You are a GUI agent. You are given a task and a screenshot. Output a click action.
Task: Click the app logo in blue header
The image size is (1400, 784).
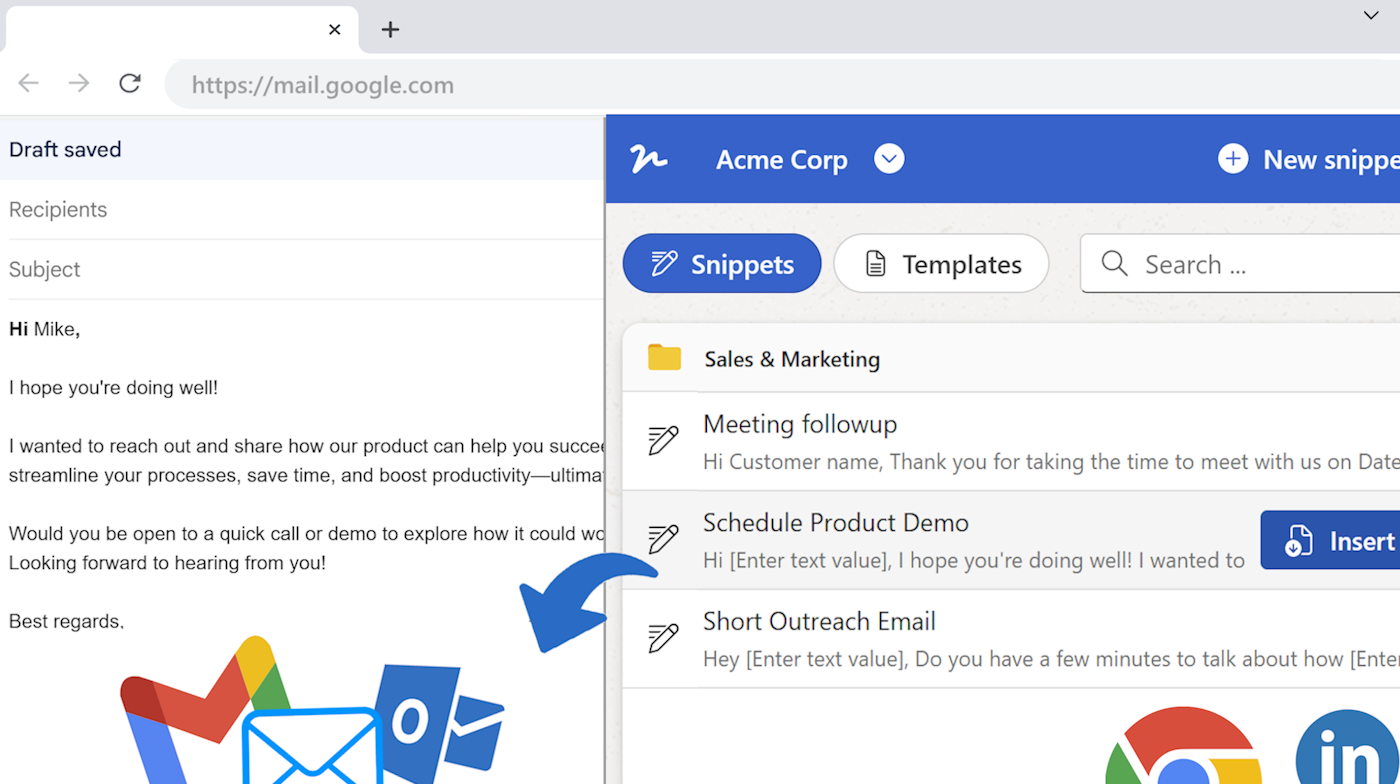click(649, 159)
